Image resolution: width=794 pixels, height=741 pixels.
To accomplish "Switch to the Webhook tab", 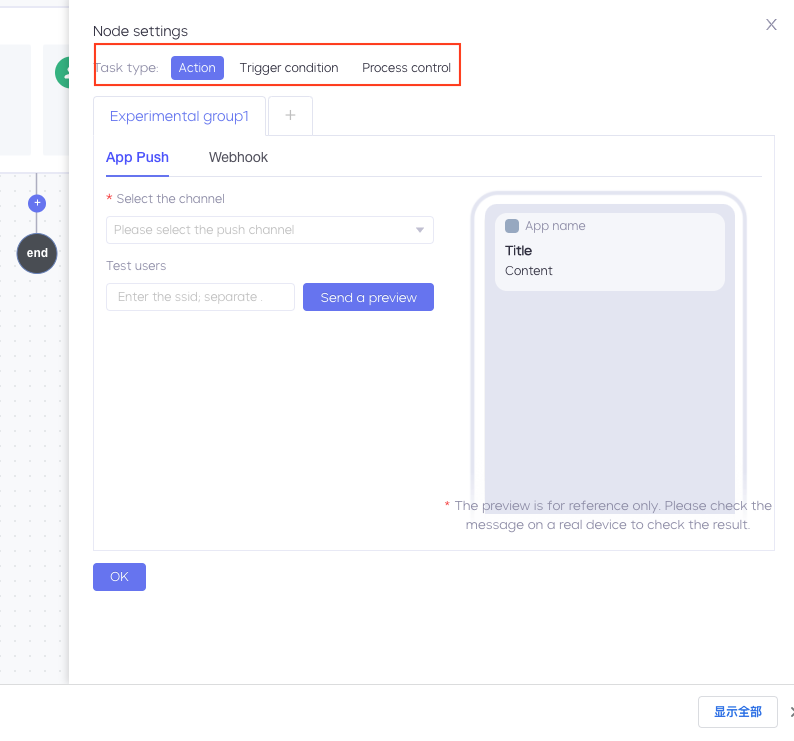I will [x=238, y=158].
